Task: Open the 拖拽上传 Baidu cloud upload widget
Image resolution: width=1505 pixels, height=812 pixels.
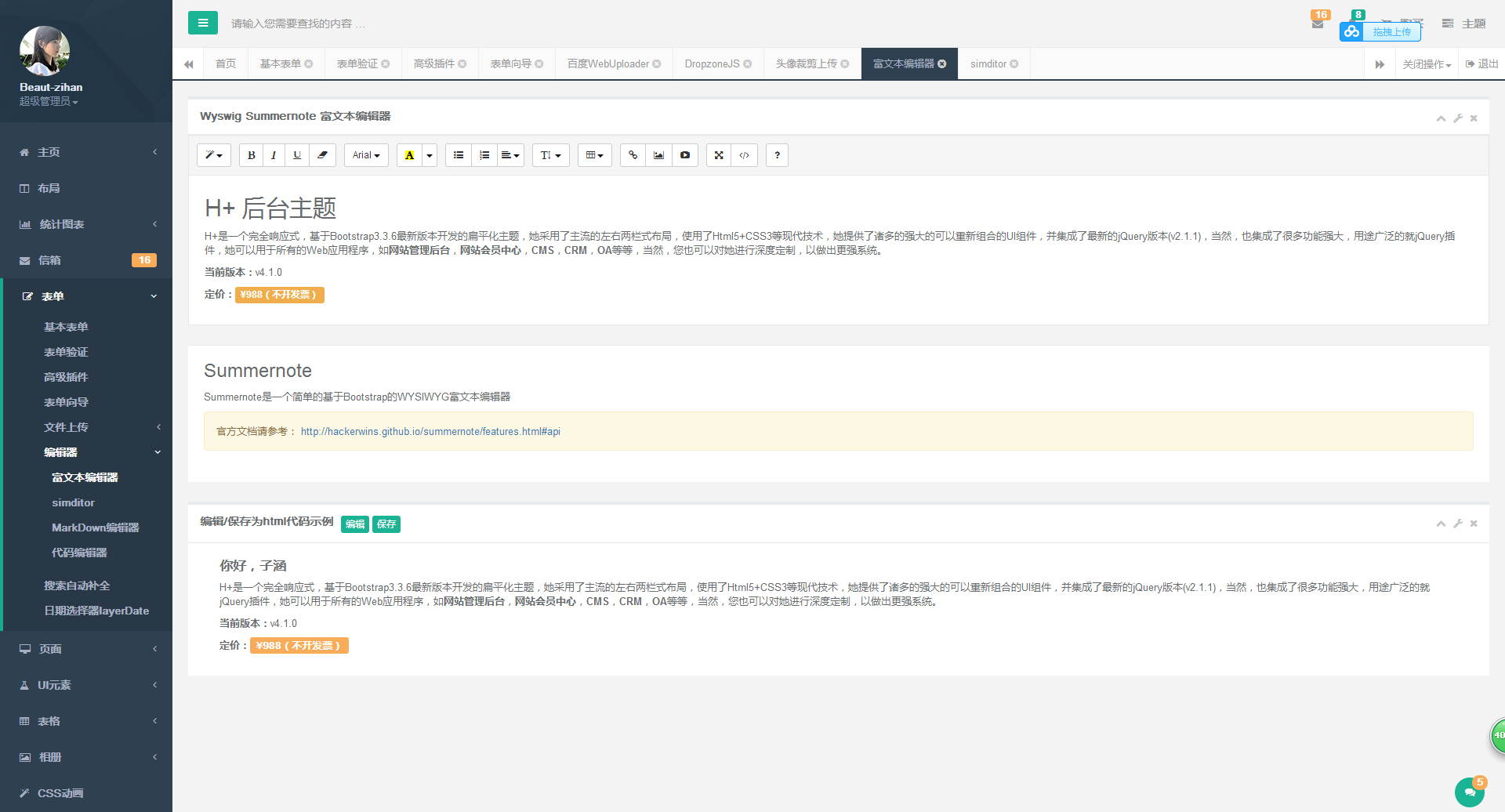Action: (1380, 31)
